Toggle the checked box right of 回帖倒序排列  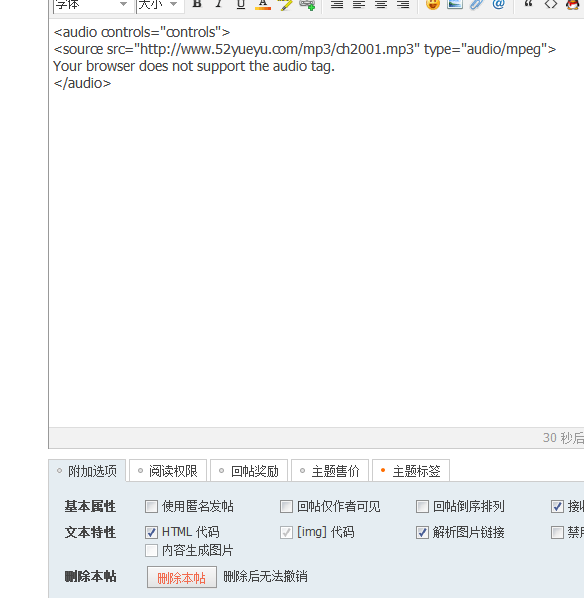click(x=557, y=507)
